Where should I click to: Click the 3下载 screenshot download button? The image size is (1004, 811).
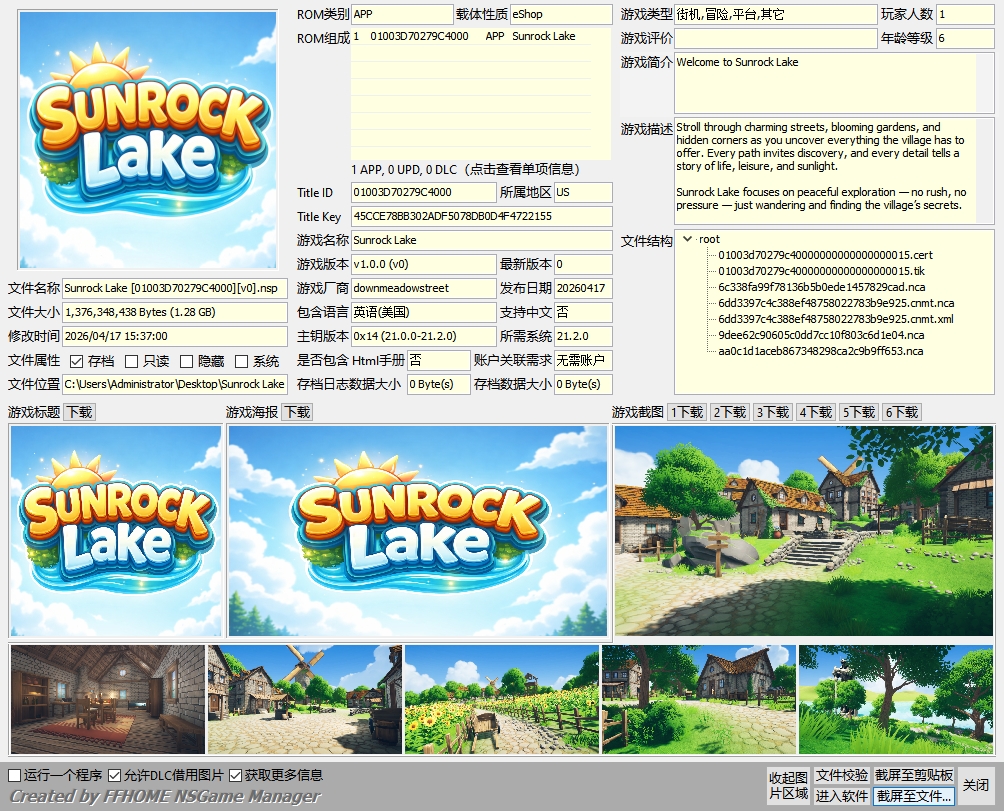pyautogui.click(x=772, y=412)
